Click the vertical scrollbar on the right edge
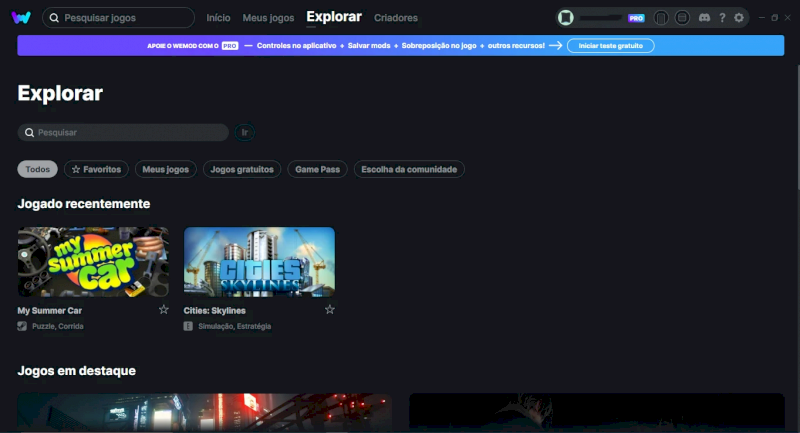 (x=798, y=128)
